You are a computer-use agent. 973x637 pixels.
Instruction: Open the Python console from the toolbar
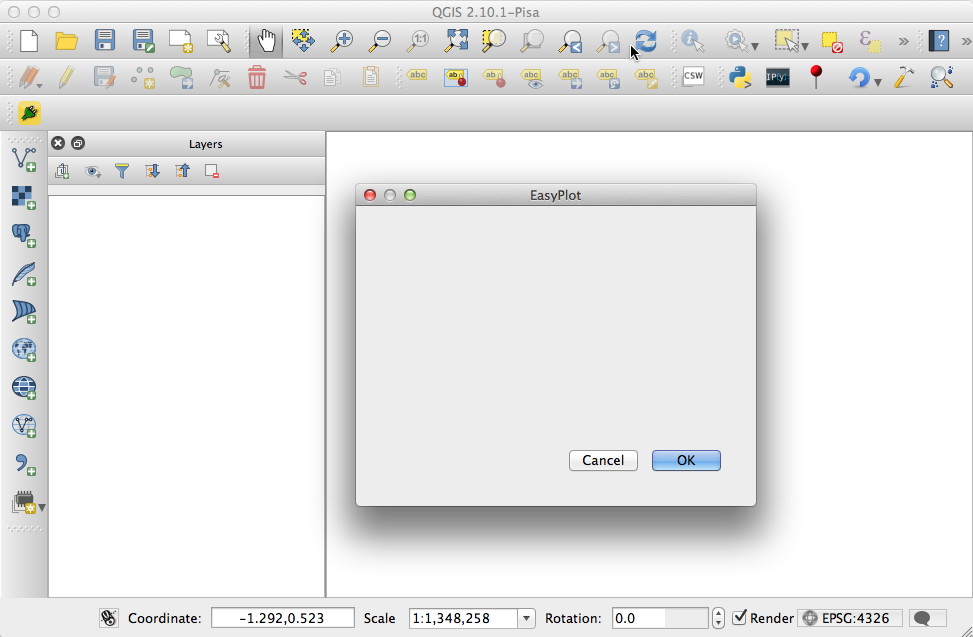[x=740, y=77]
